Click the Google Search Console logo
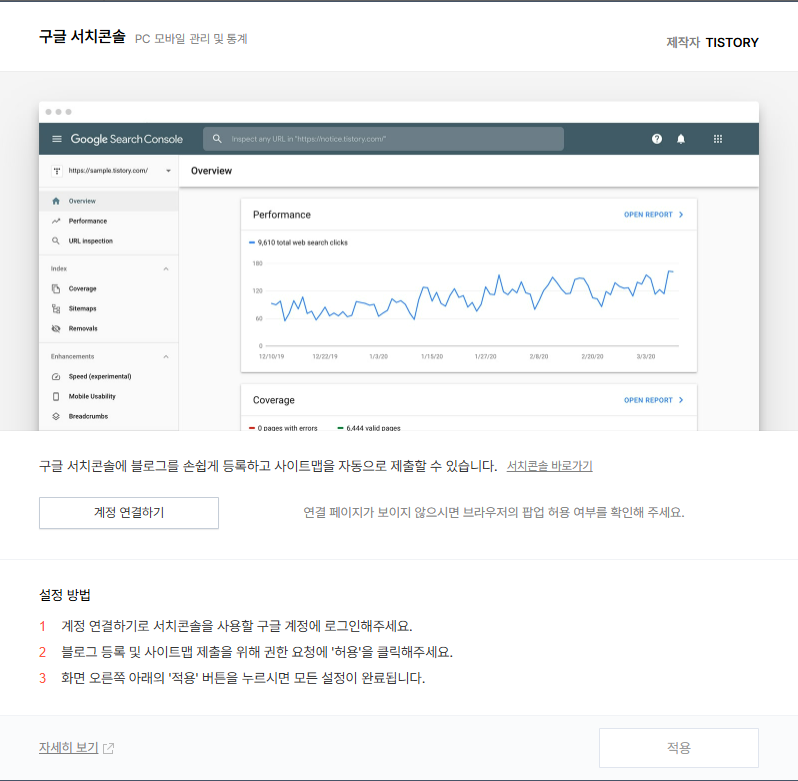The height and width of the screenshot is (781, 798). (126, 139)
